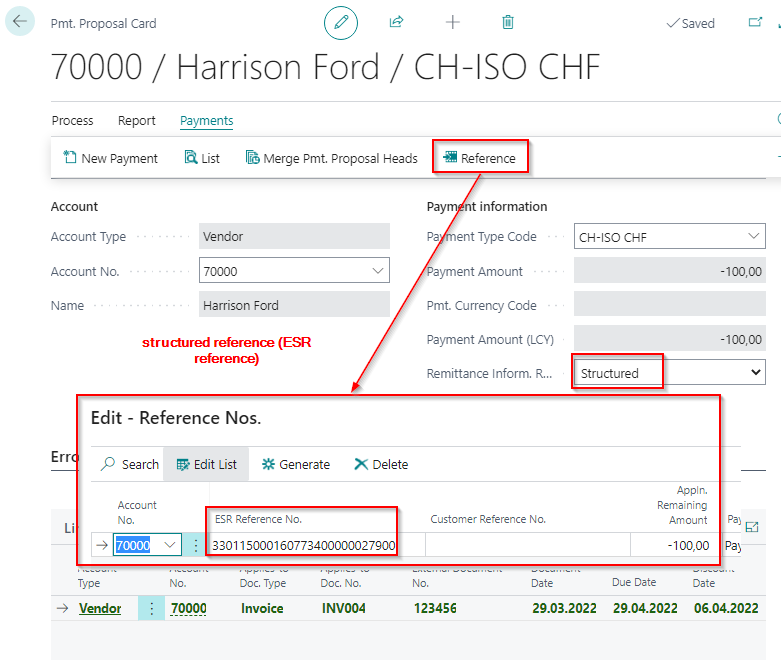This screenshot has height=660, width=781.
Task: Expand the Account No. dropdown
Action: click(x=377, y=271)
